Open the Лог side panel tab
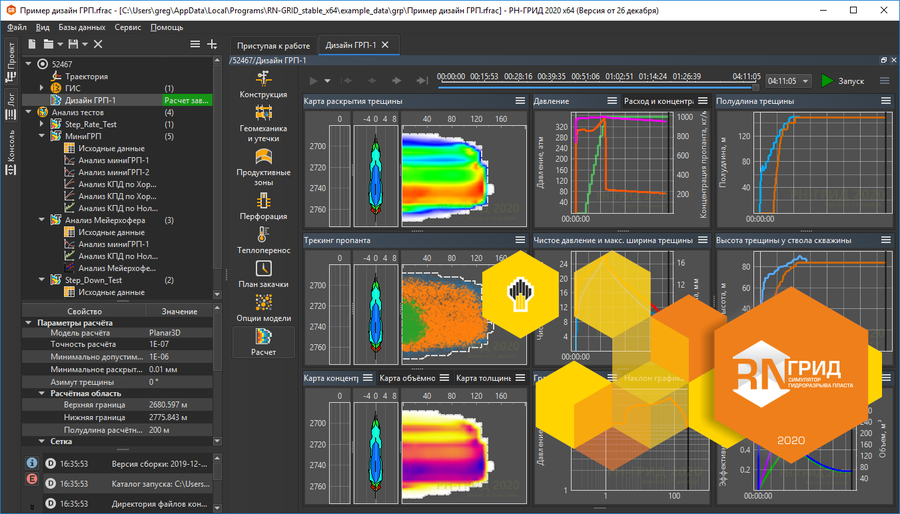 11,106
